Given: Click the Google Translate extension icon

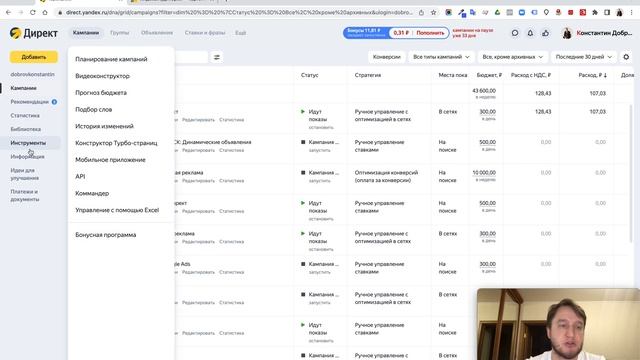Looking at the screenshot, I should tap(473, 13).
